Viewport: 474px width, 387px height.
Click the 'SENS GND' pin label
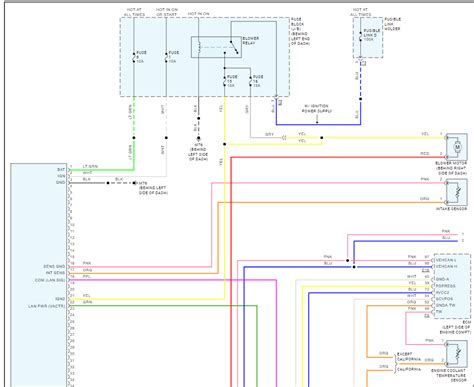point(54,267)
